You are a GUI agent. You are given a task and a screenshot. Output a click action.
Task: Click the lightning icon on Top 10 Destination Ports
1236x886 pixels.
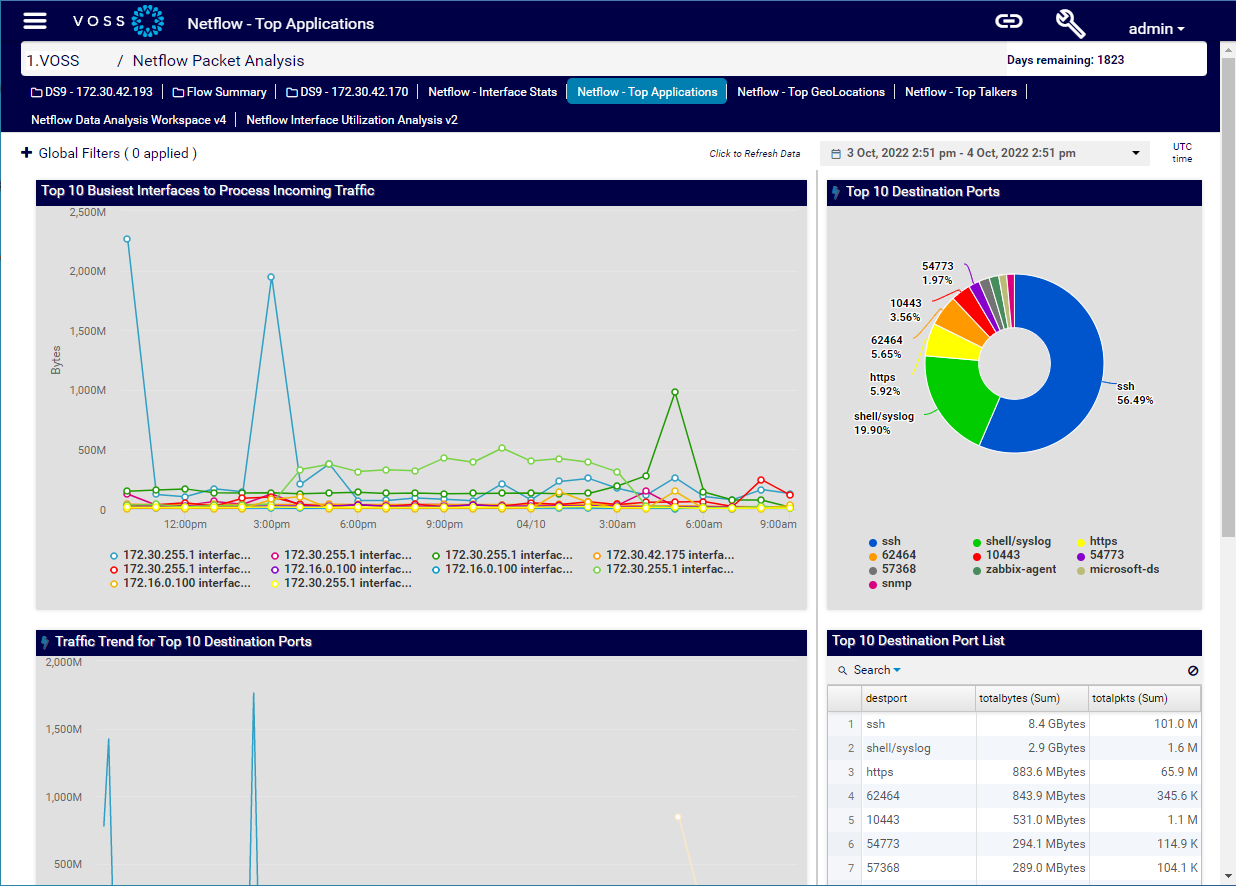835,191
